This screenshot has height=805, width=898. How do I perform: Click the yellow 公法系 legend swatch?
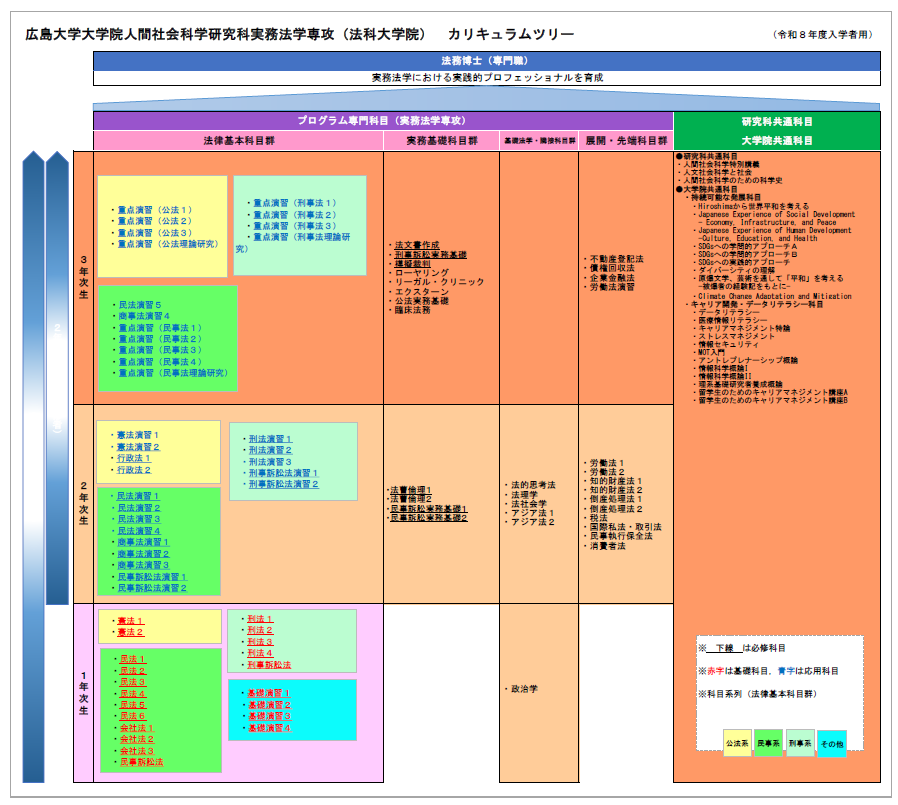[x=737, y=743]
